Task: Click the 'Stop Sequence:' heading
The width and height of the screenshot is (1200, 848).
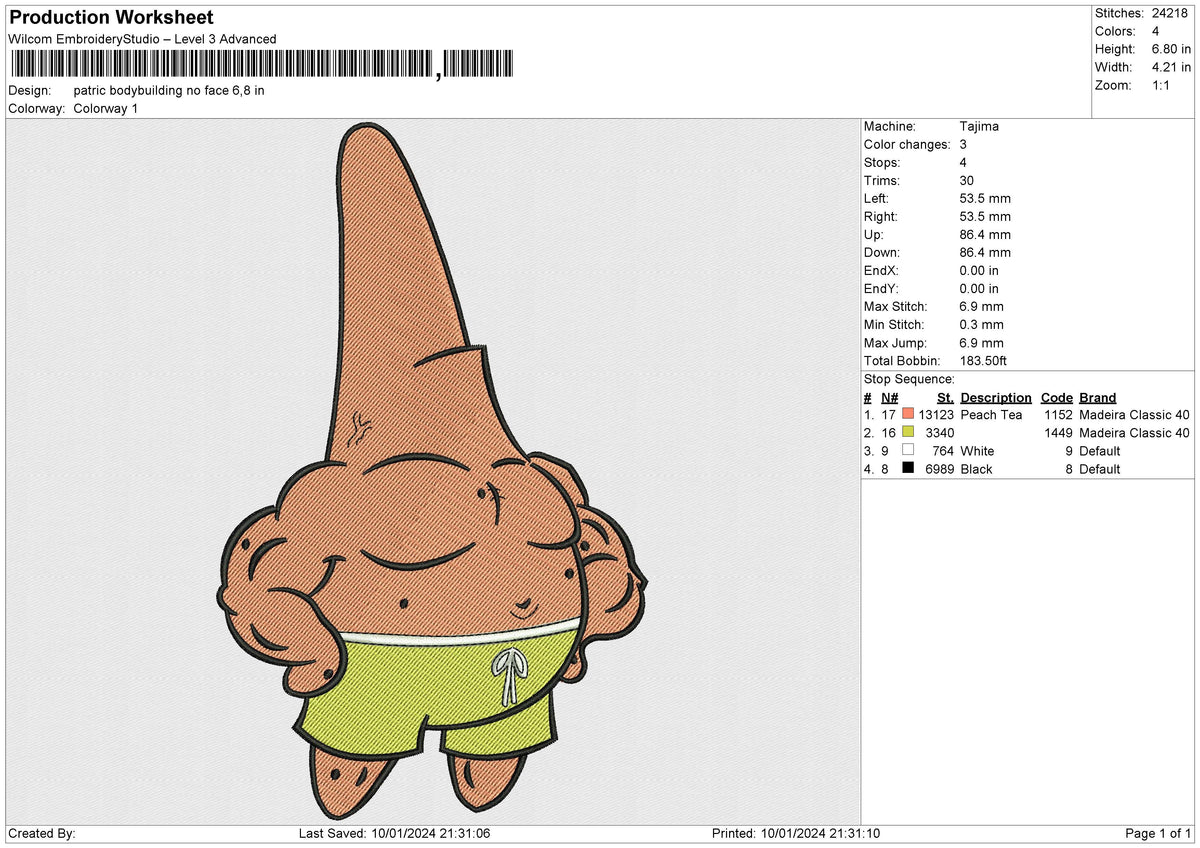Action: tap(910, 379)
